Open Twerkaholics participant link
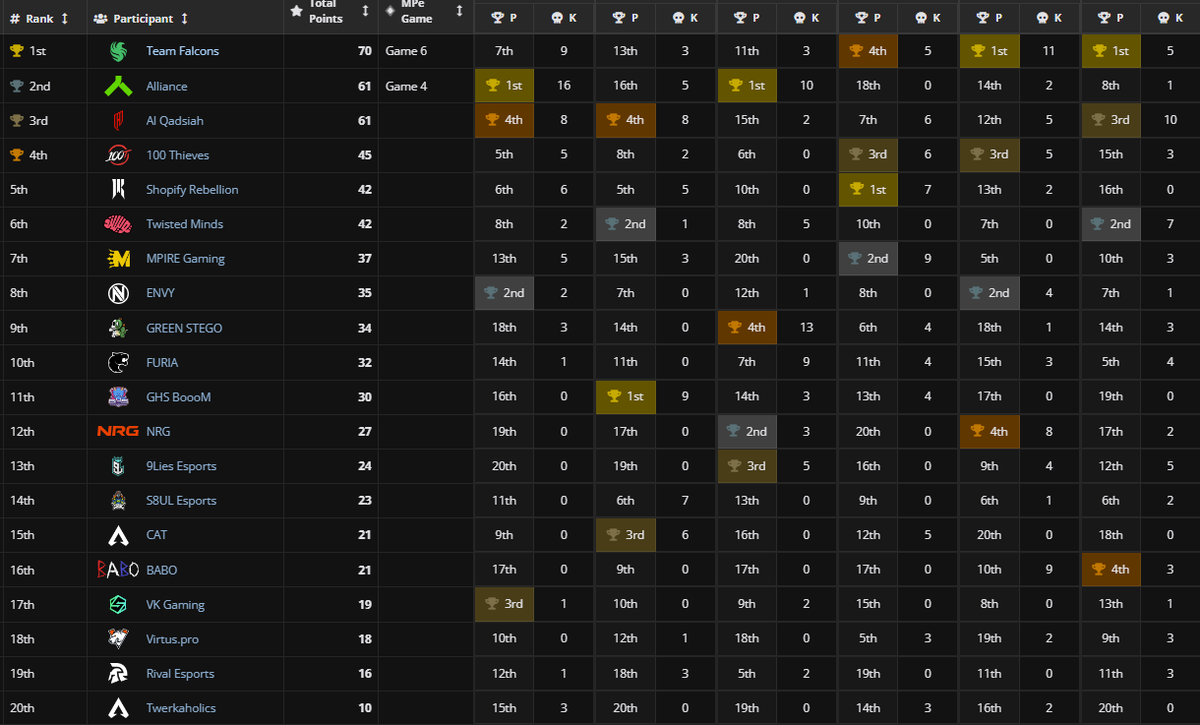This screenshot has height=725, width=1200. click(x=181, y=708)
